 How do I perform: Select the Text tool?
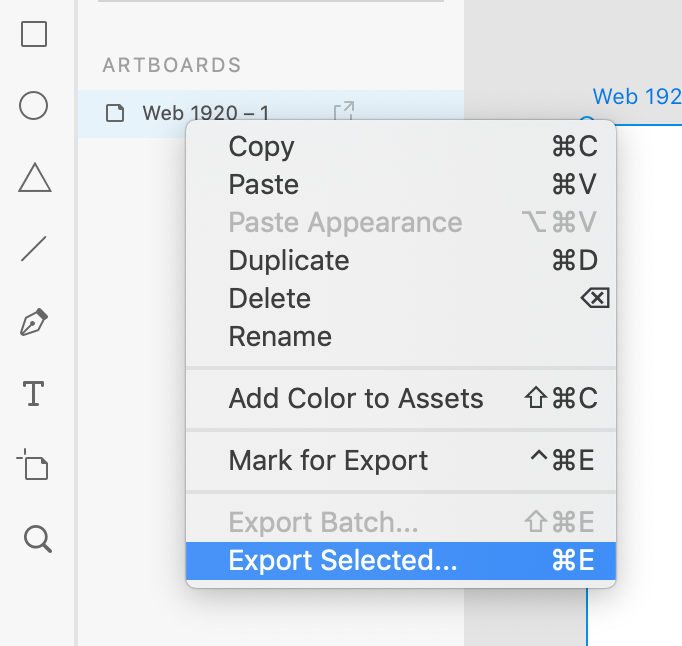coord(34,394)
